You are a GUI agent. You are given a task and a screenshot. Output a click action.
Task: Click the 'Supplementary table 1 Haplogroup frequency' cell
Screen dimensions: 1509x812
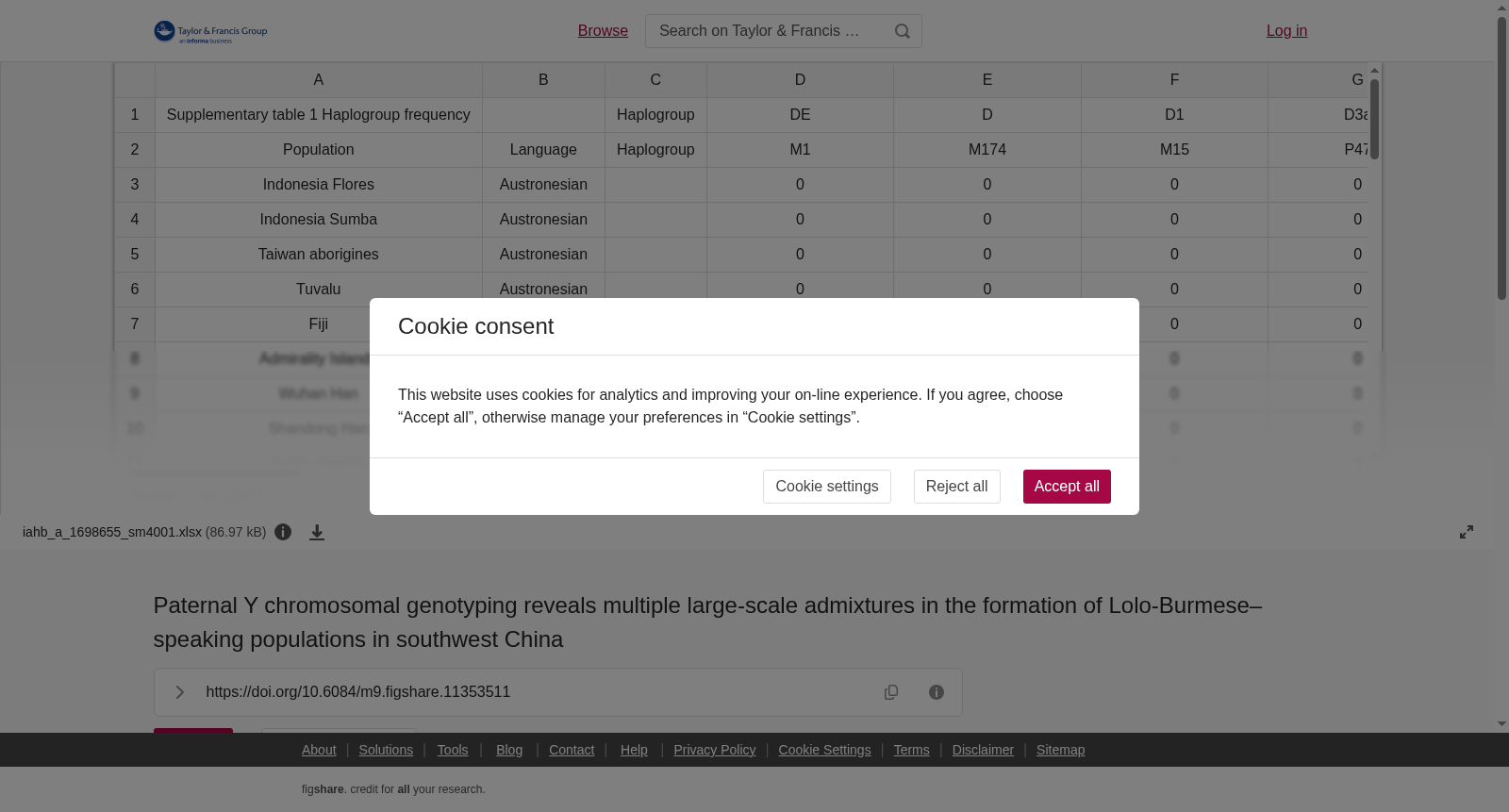(319, 115)
